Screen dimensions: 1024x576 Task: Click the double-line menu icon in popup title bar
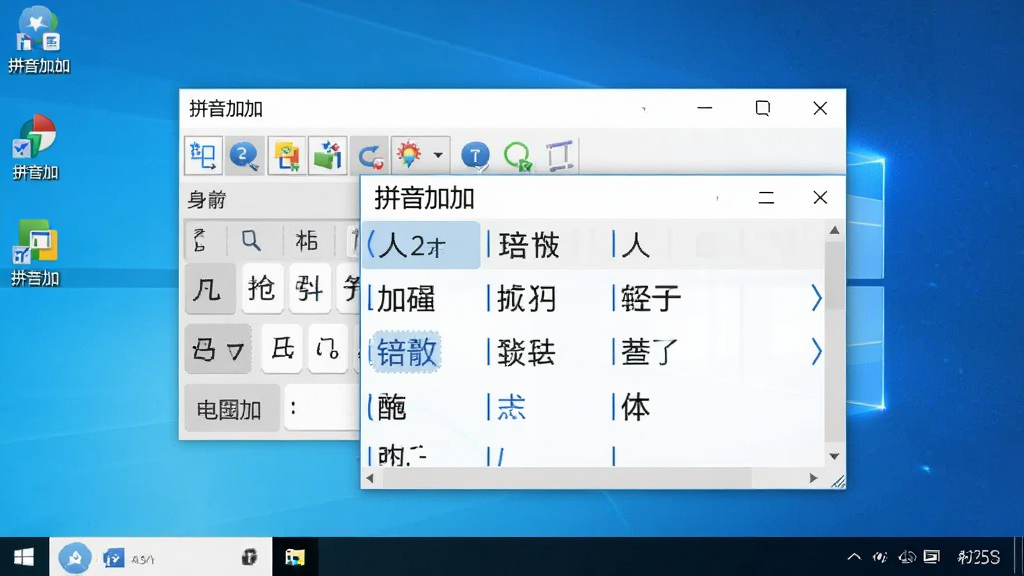tap(766, 198)
